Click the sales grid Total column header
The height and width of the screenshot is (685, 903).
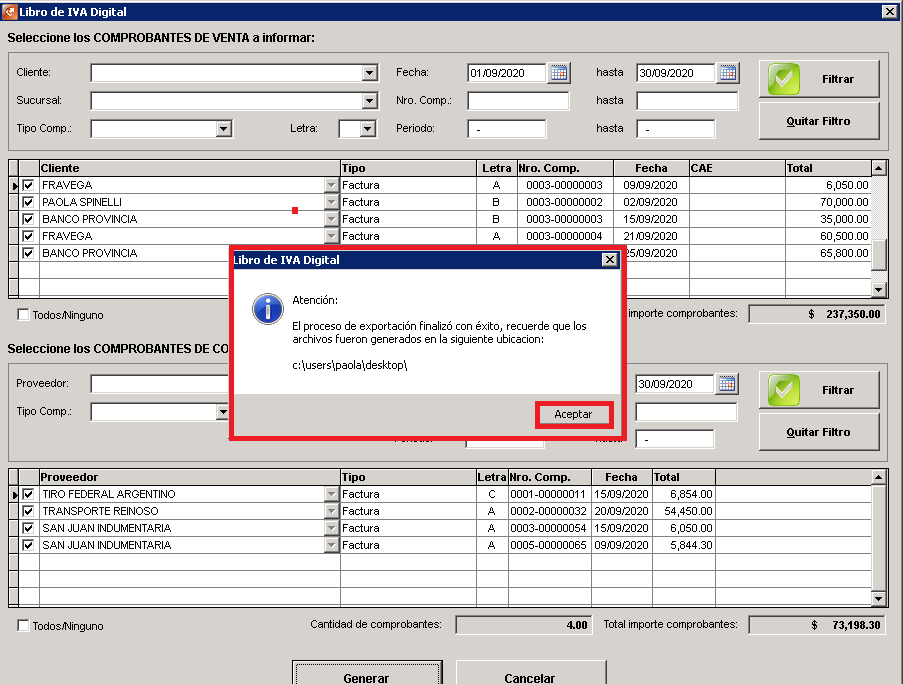pyautogui.click(x=828, y=168)
